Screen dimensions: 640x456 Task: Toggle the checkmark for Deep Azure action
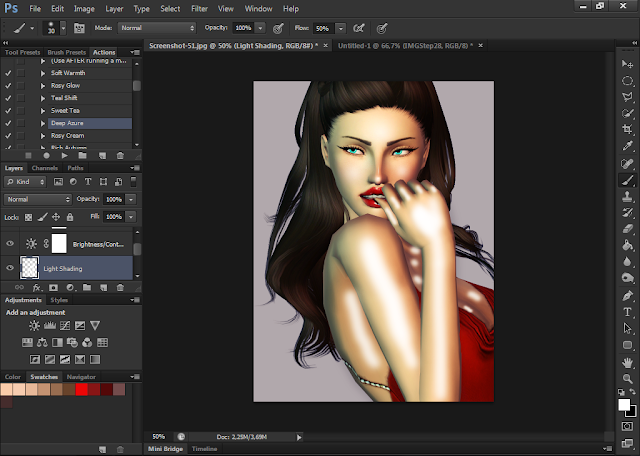click(8, 122)
